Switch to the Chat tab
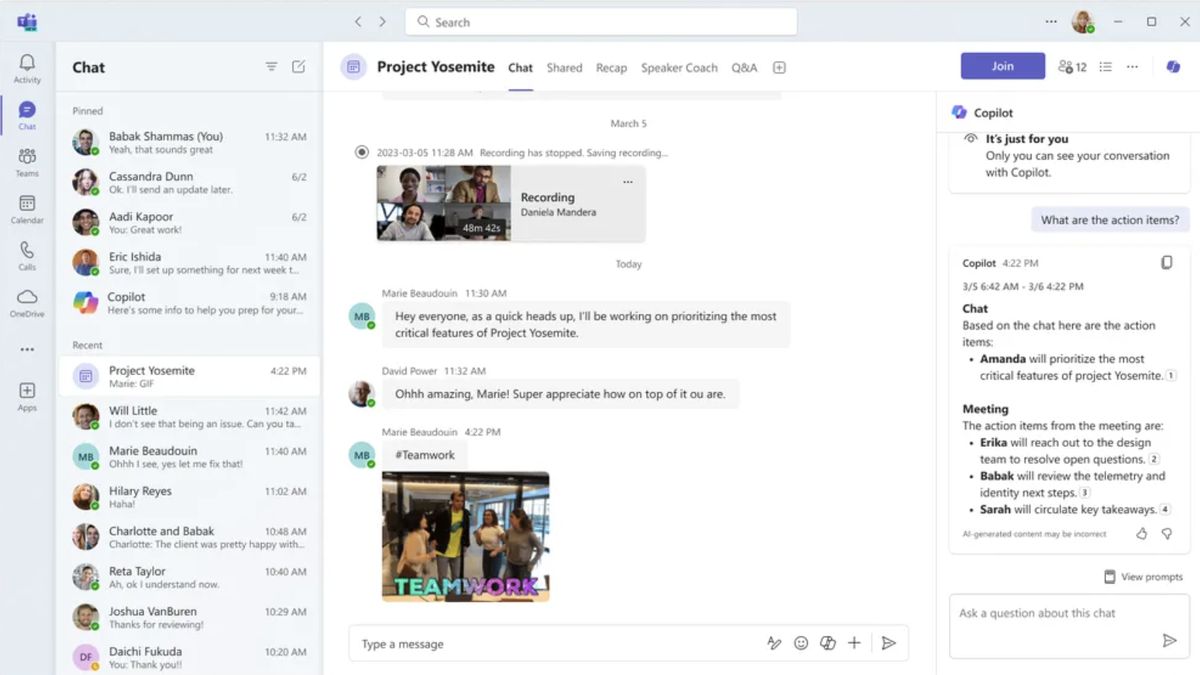Screen dimensions: 1200x675 (x=520, y=68)
